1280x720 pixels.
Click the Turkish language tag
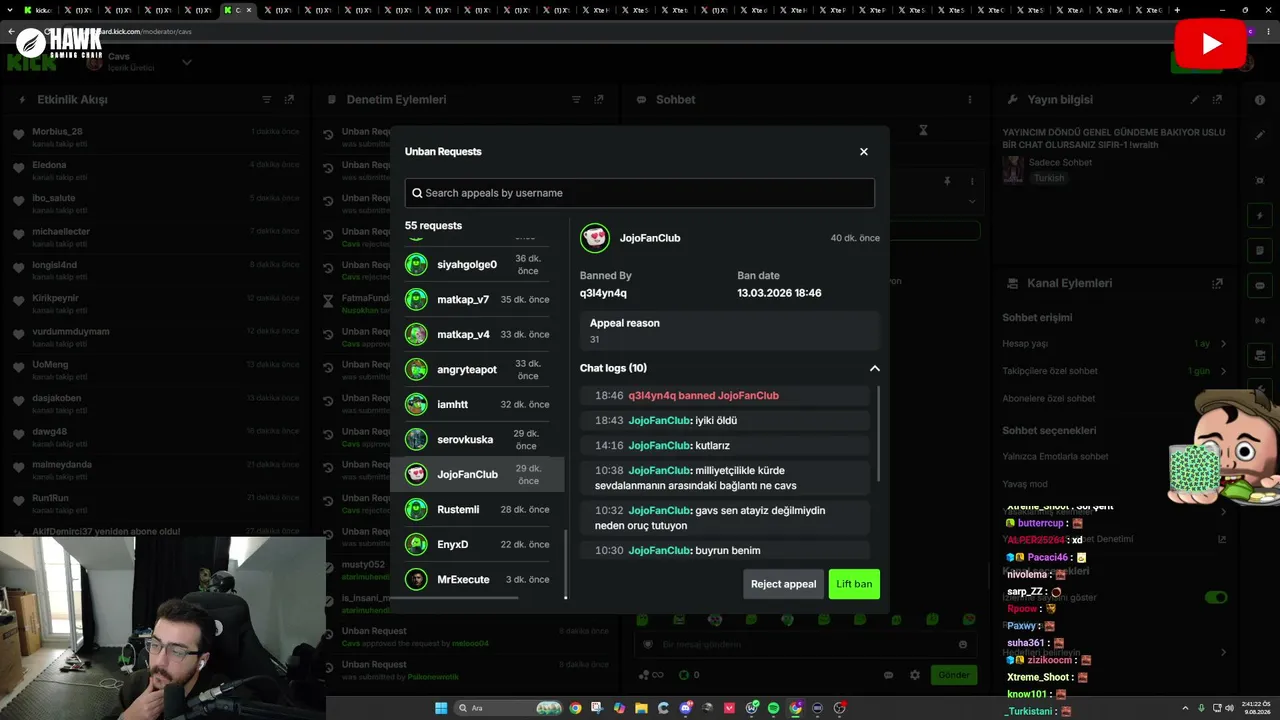coord(1049,178)
